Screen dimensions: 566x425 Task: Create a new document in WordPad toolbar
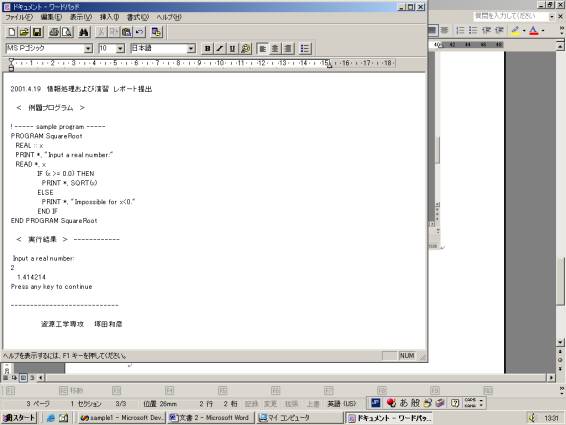point(12,32)
